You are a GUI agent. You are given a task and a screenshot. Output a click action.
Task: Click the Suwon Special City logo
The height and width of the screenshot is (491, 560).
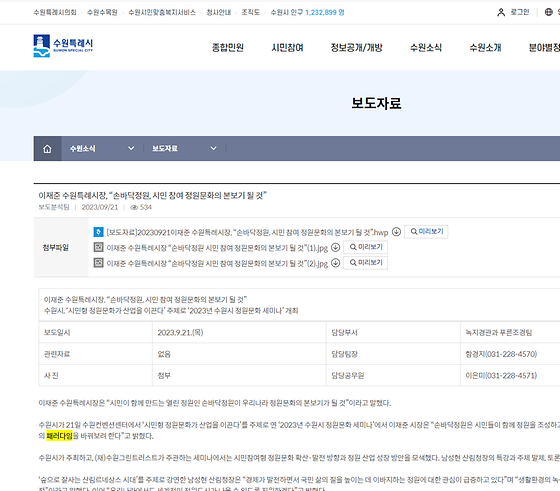(63, 46)
